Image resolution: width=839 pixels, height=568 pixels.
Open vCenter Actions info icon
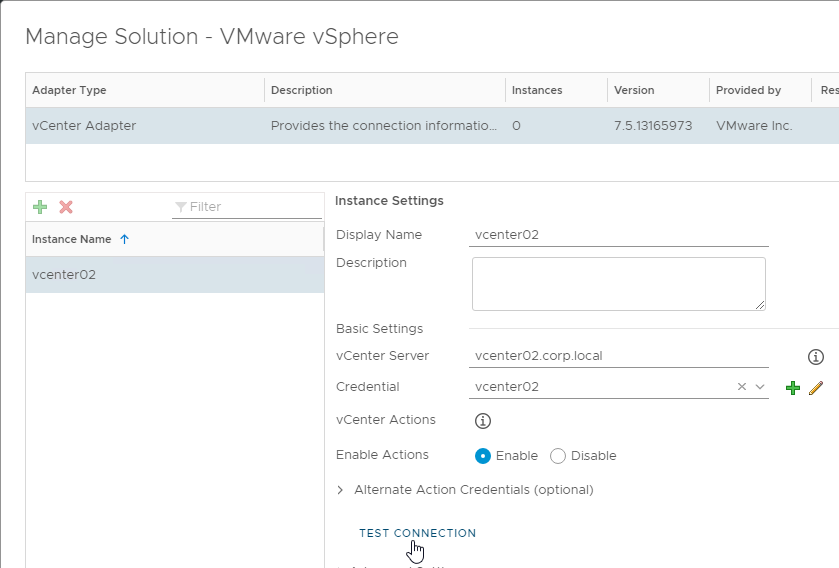(x=483, y=421)
